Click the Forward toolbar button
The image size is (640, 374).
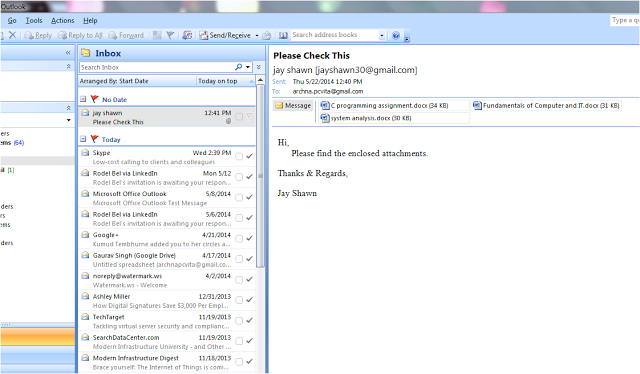click(x=126, y=36)
